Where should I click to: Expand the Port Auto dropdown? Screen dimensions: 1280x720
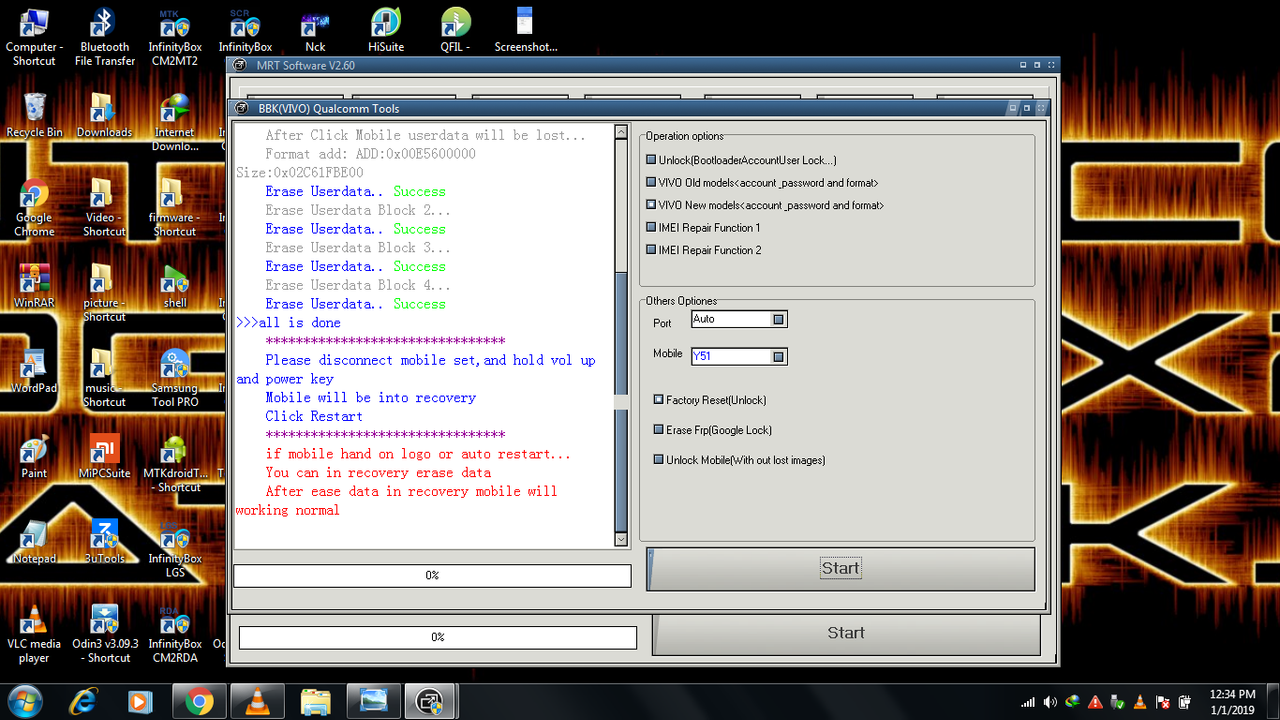[x=779, y=319]
